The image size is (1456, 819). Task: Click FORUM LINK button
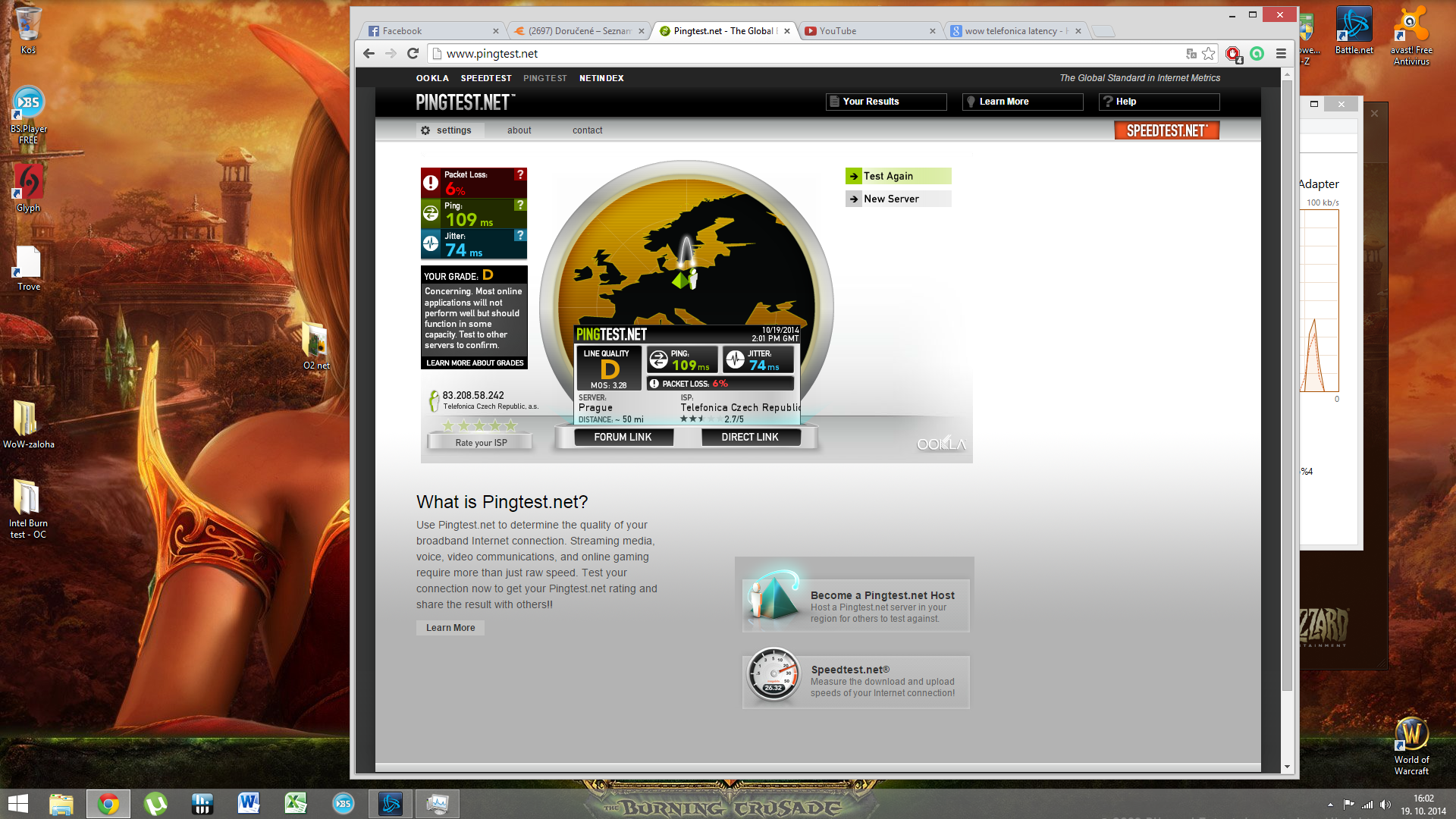click(623, 437)
